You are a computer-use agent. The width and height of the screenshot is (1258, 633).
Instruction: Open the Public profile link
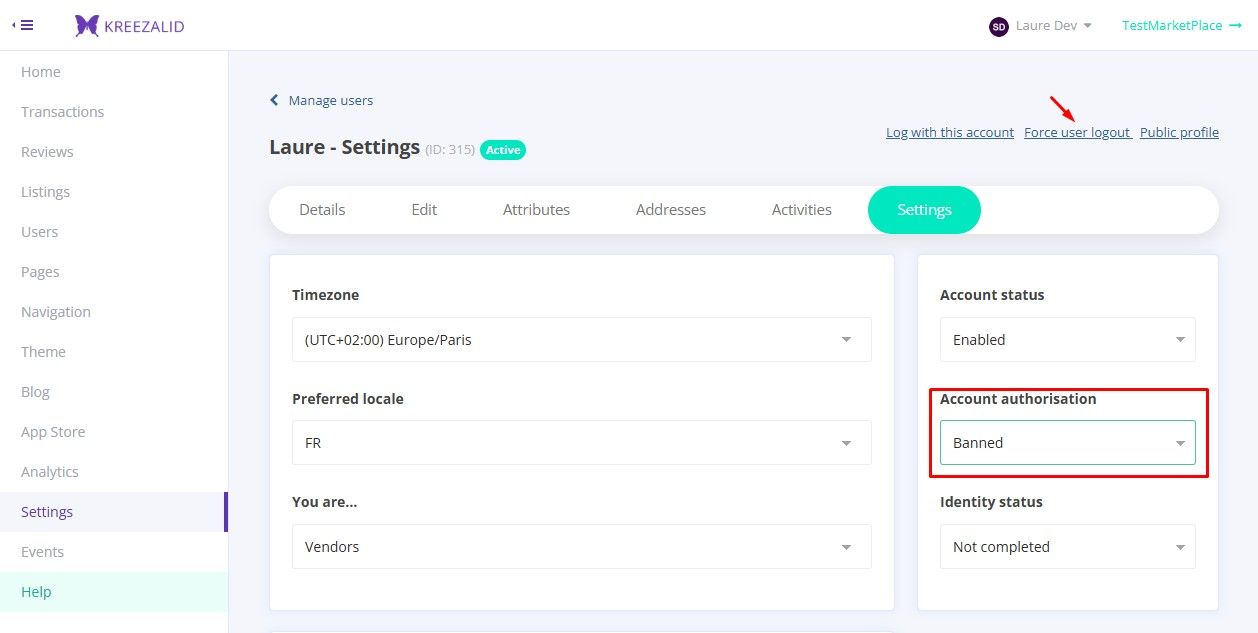pos(1179,132)
